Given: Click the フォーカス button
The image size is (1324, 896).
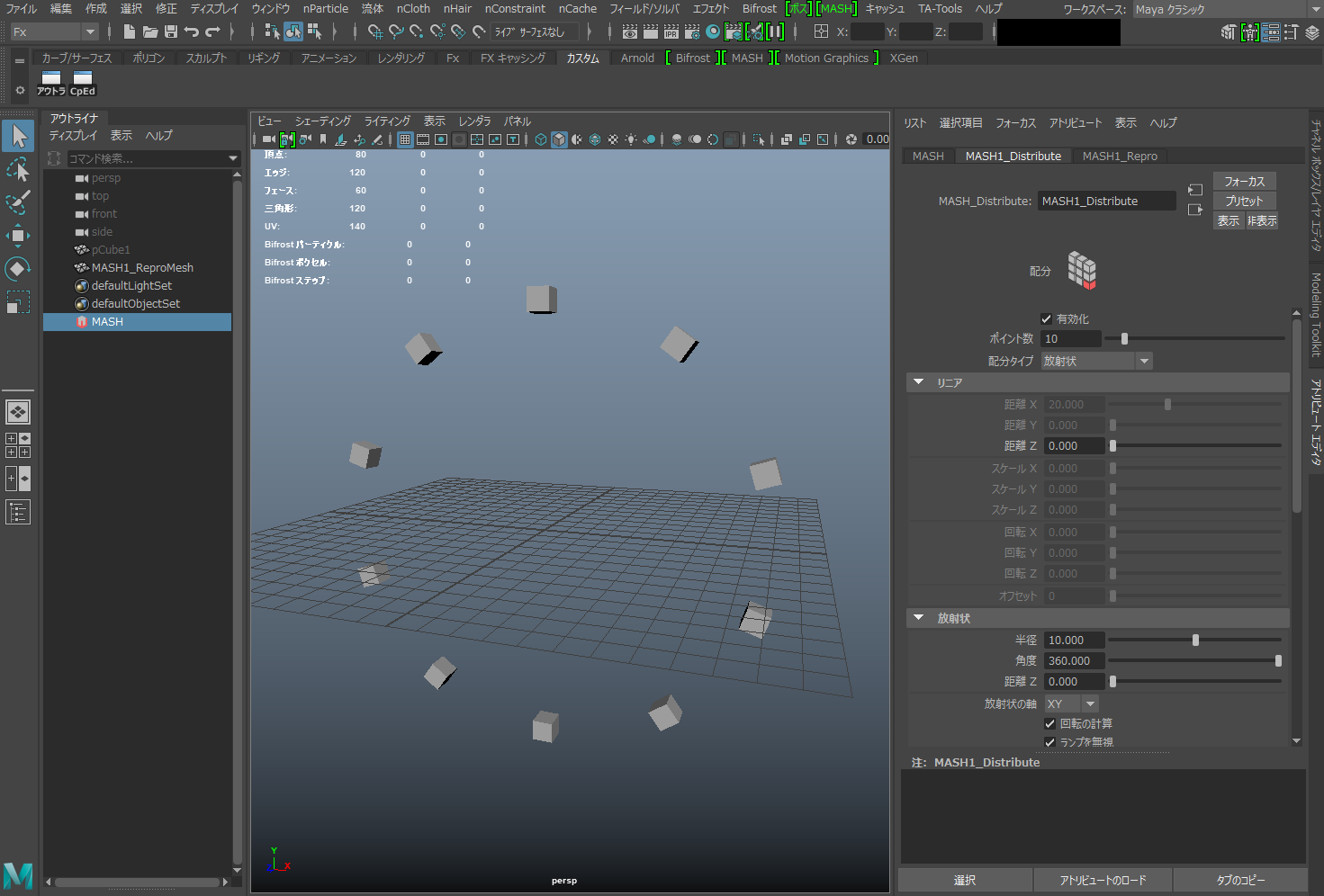Looking at the screenshot, I should [1245, 181].
